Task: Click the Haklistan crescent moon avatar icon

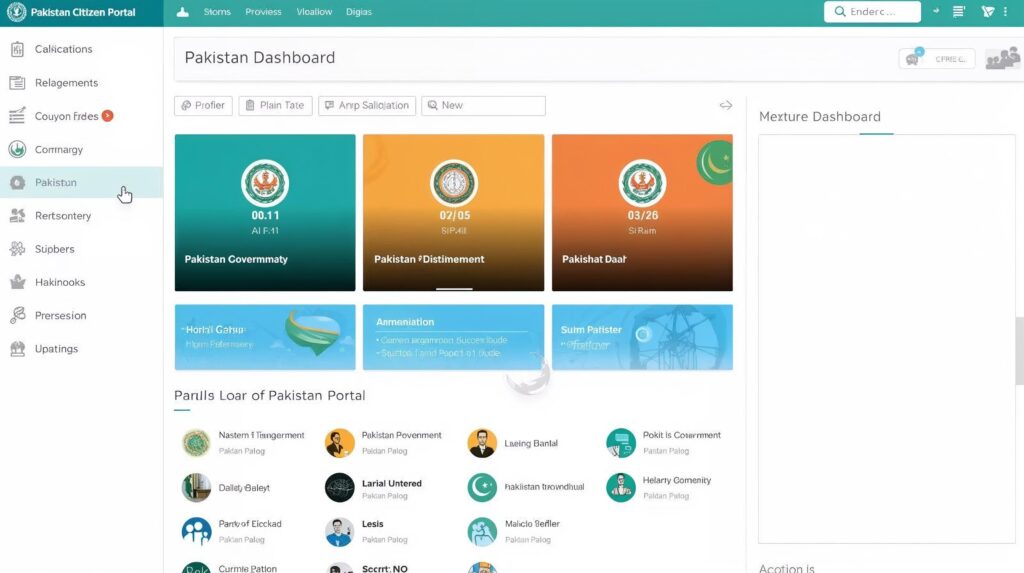Action: [x=482, y=487]
